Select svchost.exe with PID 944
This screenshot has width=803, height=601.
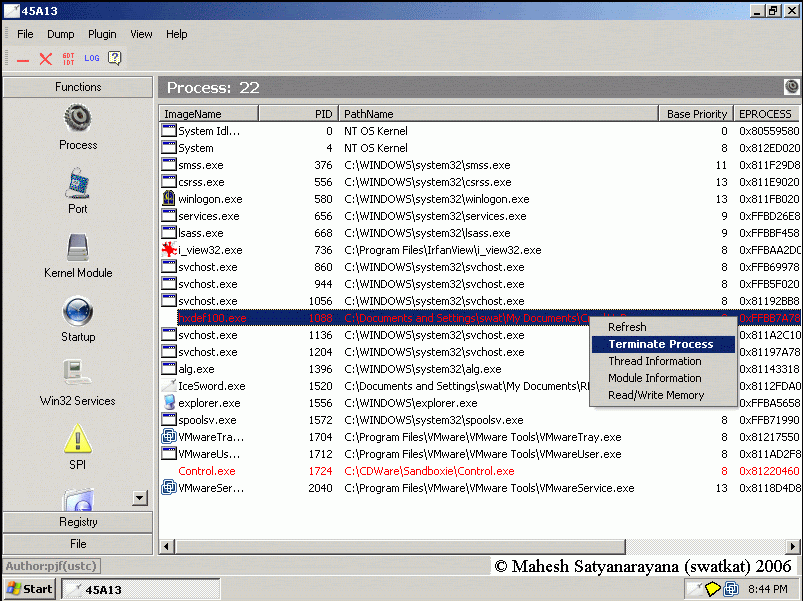(480, 284)
